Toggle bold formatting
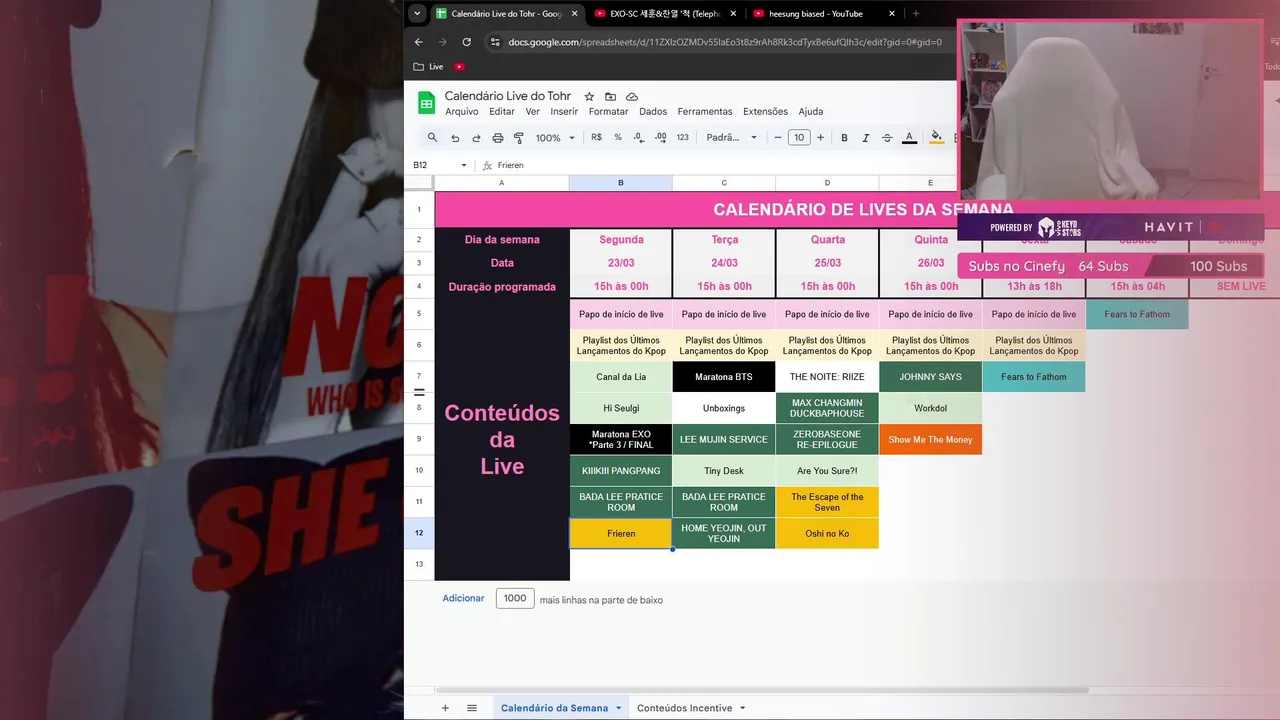The image size is (1280, 720). pyautogui.click(x=844, y=138)
